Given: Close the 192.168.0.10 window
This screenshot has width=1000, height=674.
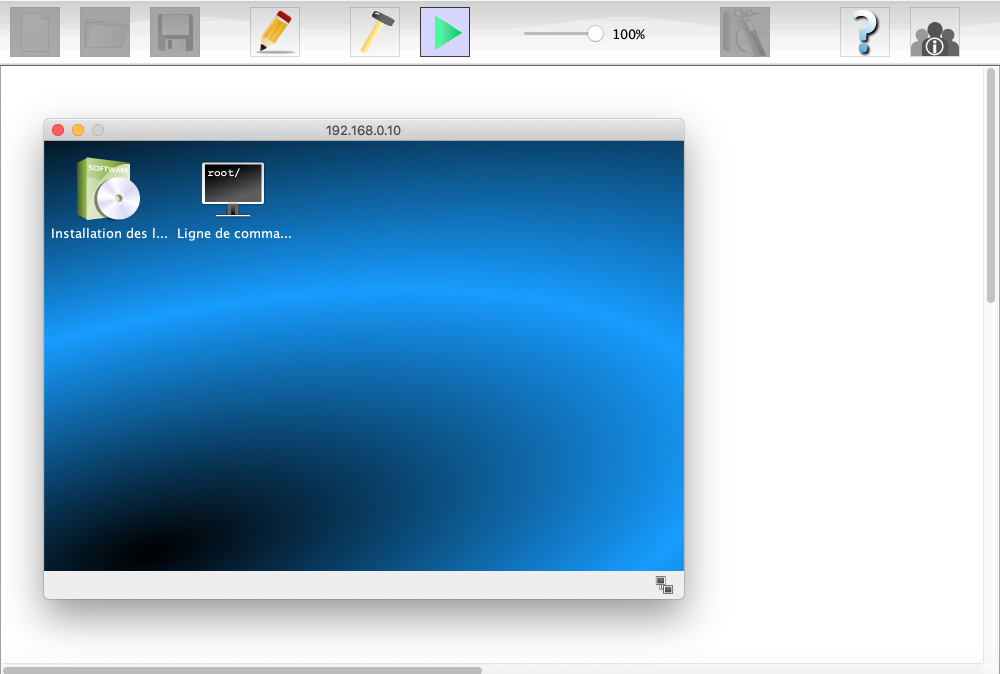Looking at the screenshot, I should tap(58, 130).
